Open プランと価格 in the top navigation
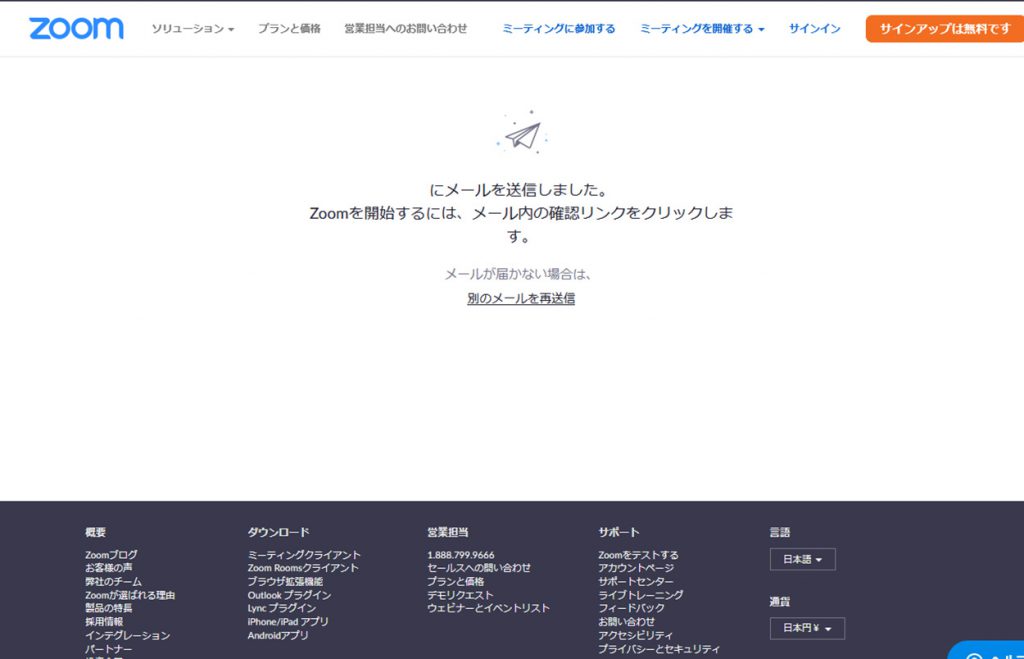 pos(289,29)
